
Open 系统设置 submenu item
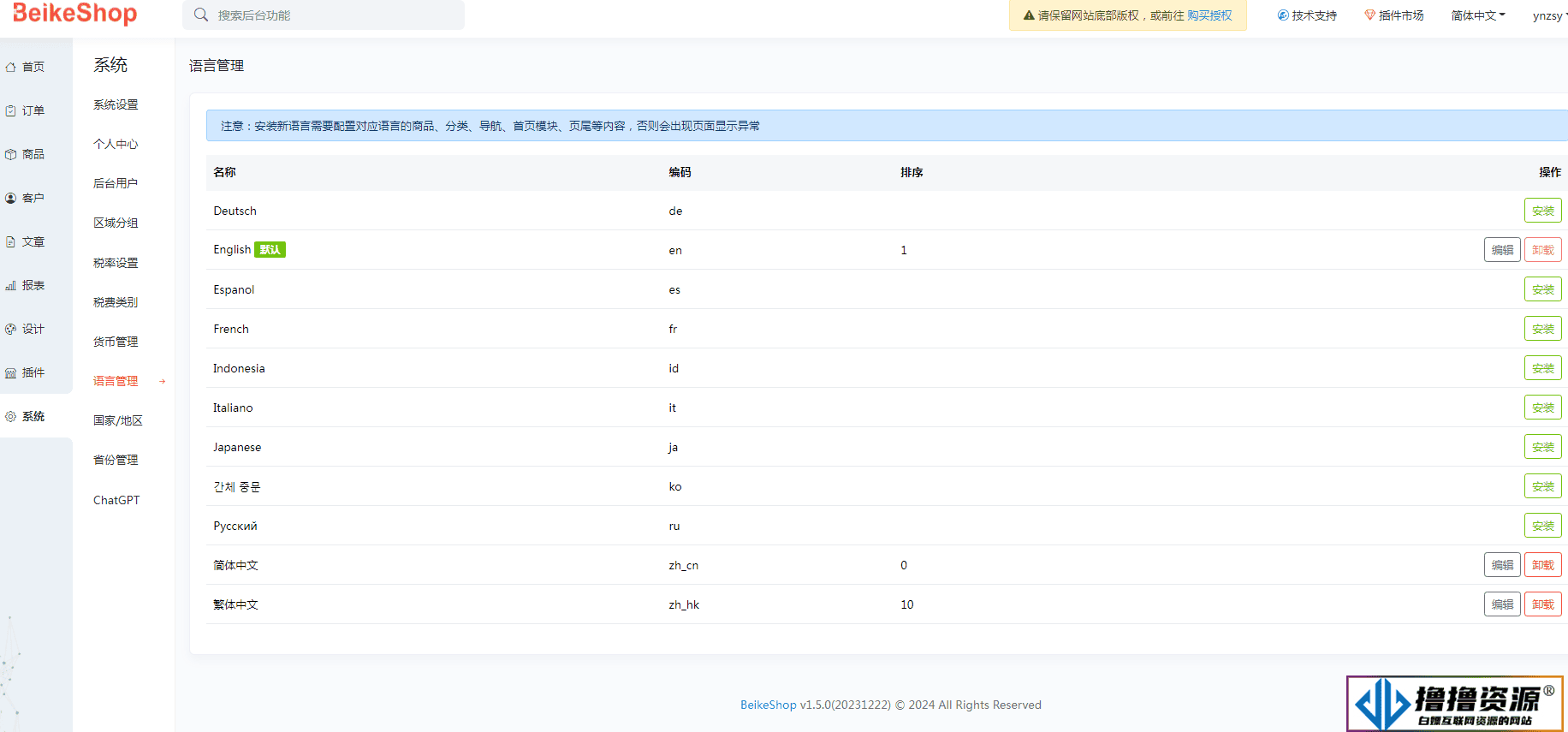point(116,104)
